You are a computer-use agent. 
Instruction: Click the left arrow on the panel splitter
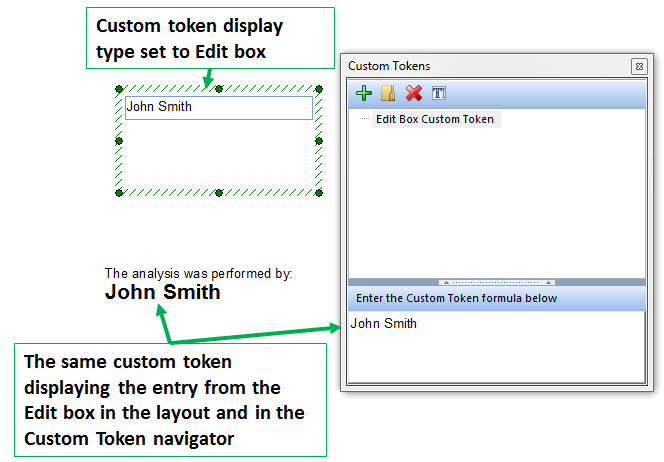[x=445, y=282]
